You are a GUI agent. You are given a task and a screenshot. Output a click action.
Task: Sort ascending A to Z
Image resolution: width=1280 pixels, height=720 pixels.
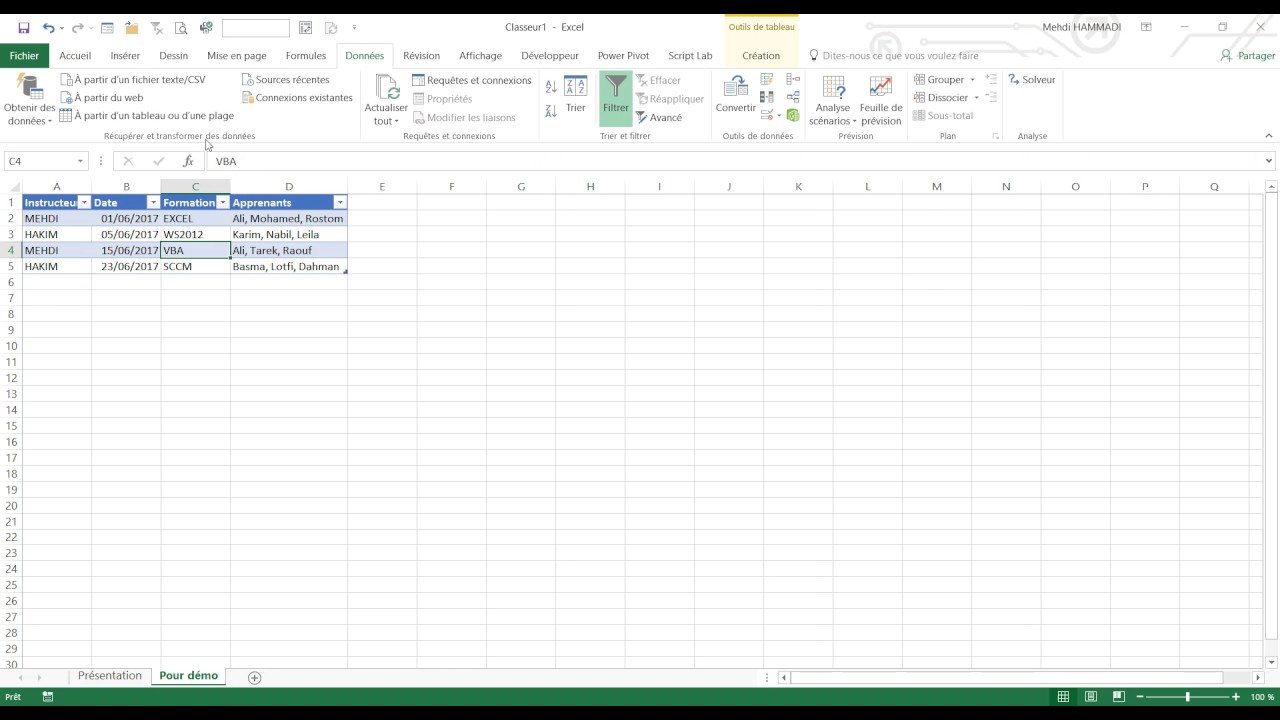(x=551, y=88)
